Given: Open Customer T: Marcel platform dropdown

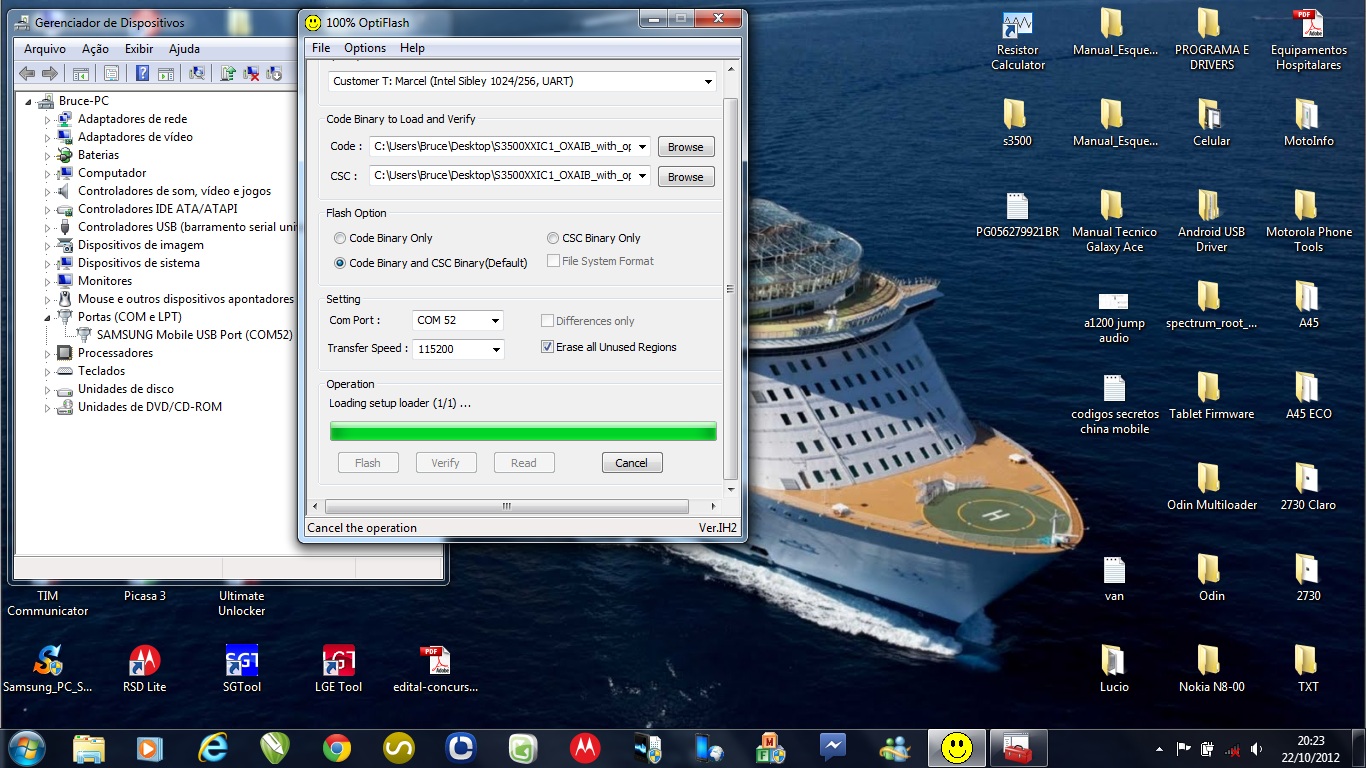Looking at the screenshot, I should 522,81.
